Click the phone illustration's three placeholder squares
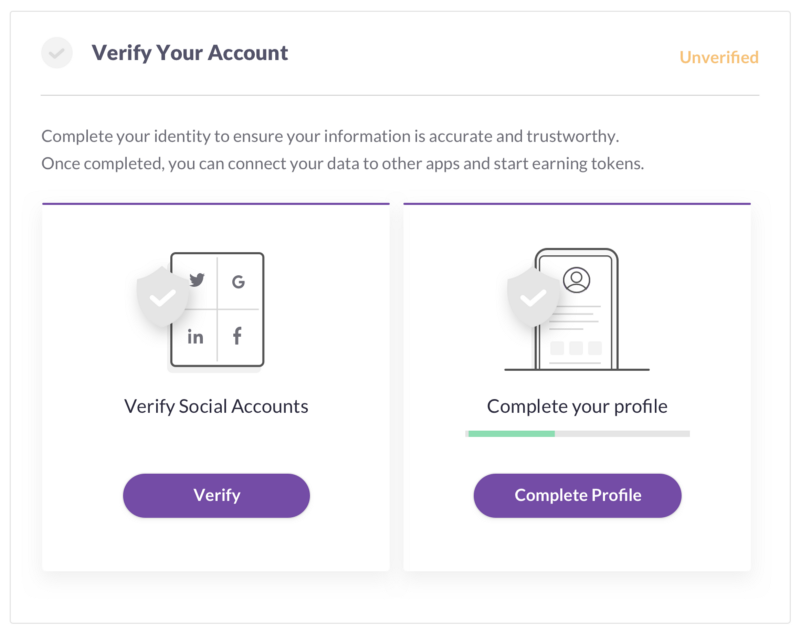The width and height of the screenshot is (800, 633). pyautogui.click(x=576, y=348)
